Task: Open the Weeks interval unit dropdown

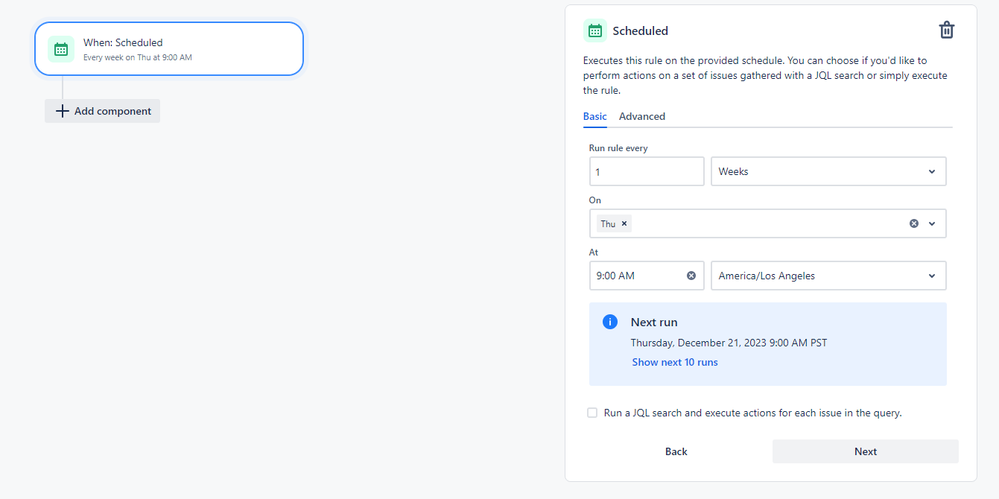Action: point(828,171)
